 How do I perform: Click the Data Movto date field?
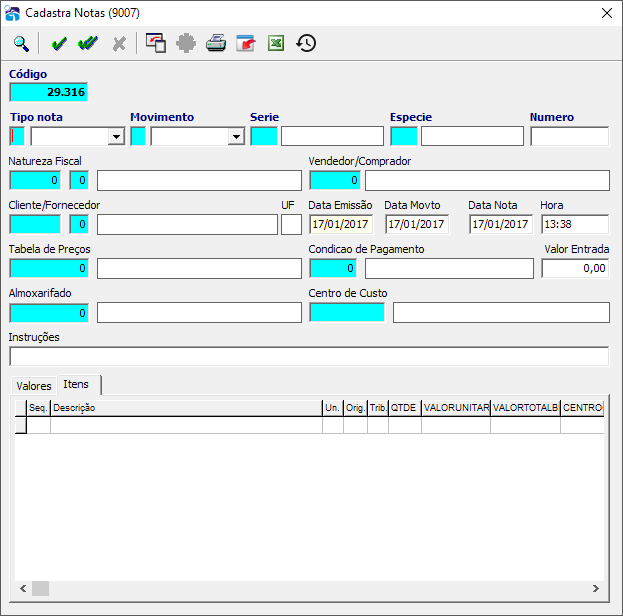click(x=417, y=224)
